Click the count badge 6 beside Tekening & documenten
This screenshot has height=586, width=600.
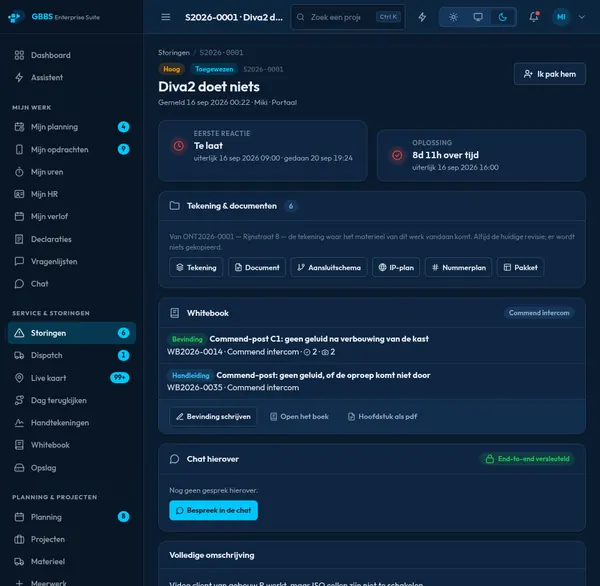pyautogui.click(x=291, y=206)
